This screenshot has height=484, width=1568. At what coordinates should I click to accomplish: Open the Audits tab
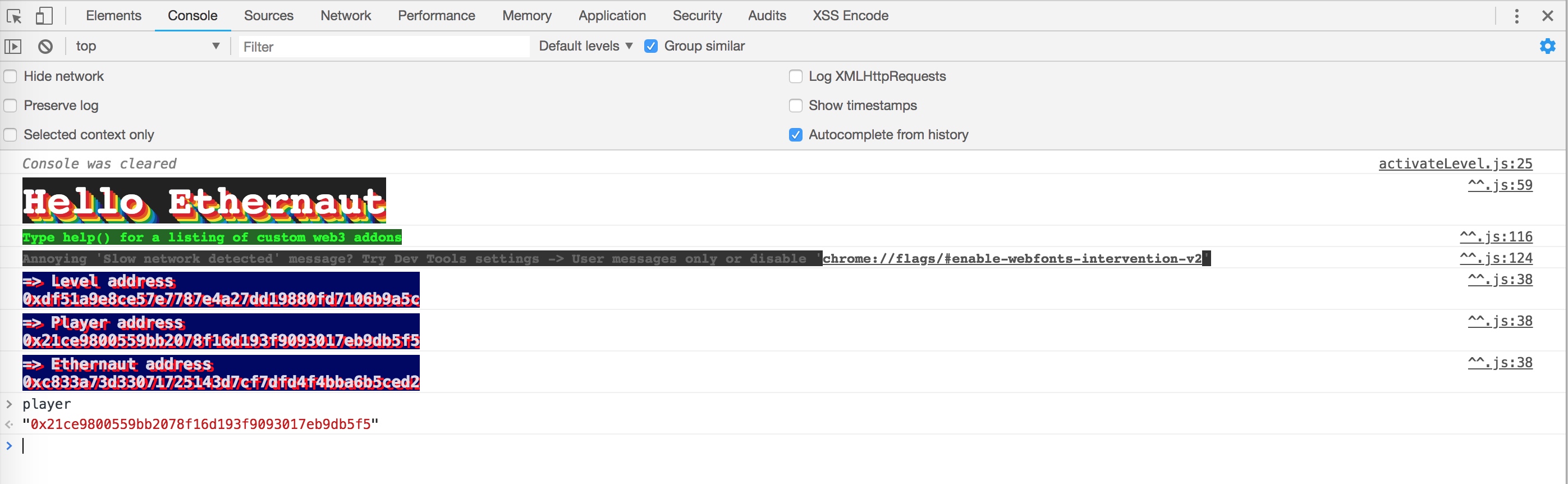[767, 16]
